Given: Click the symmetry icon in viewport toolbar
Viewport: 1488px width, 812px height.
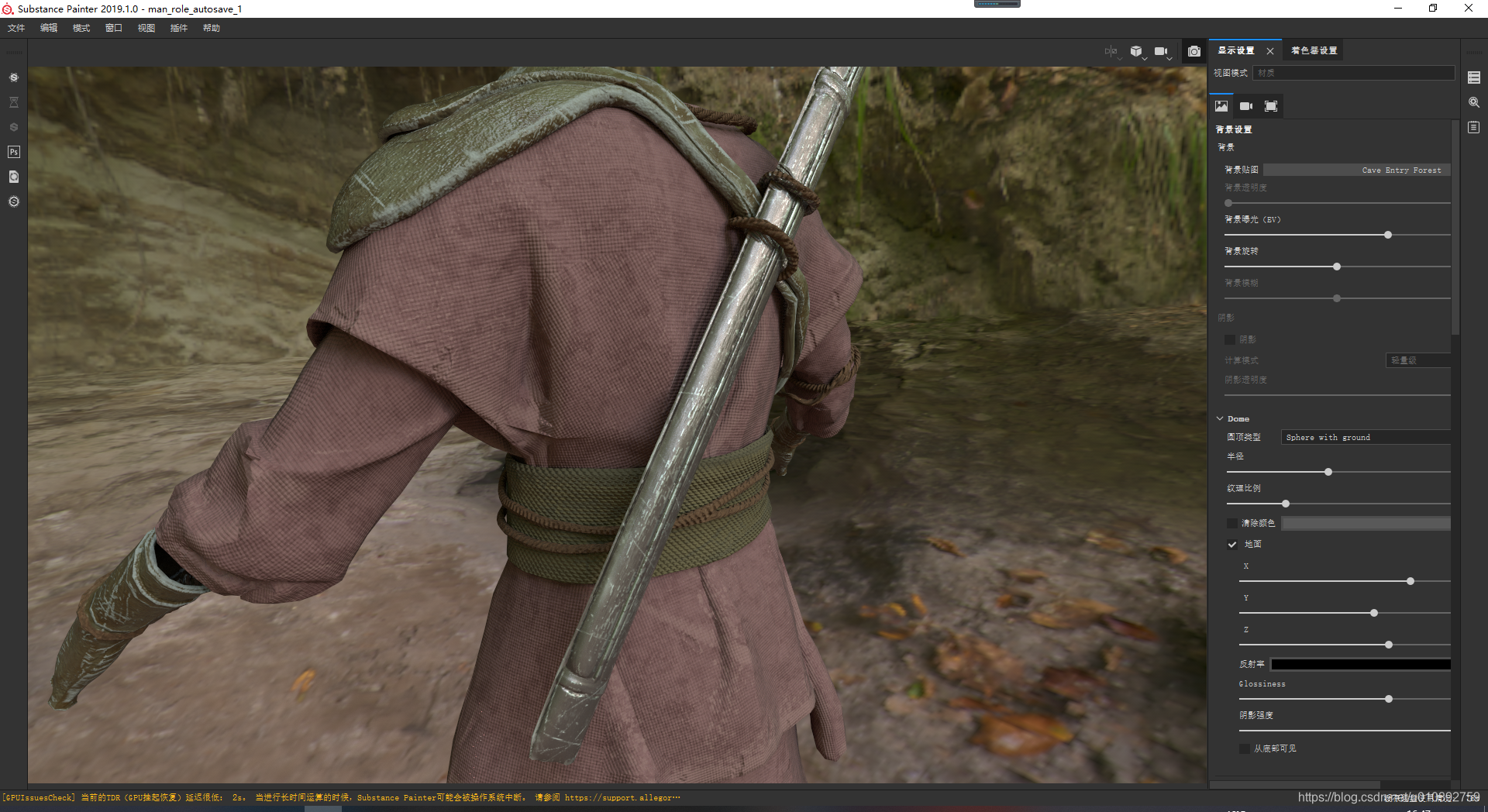Looking at the screenshot, I should coord(1111,51).
